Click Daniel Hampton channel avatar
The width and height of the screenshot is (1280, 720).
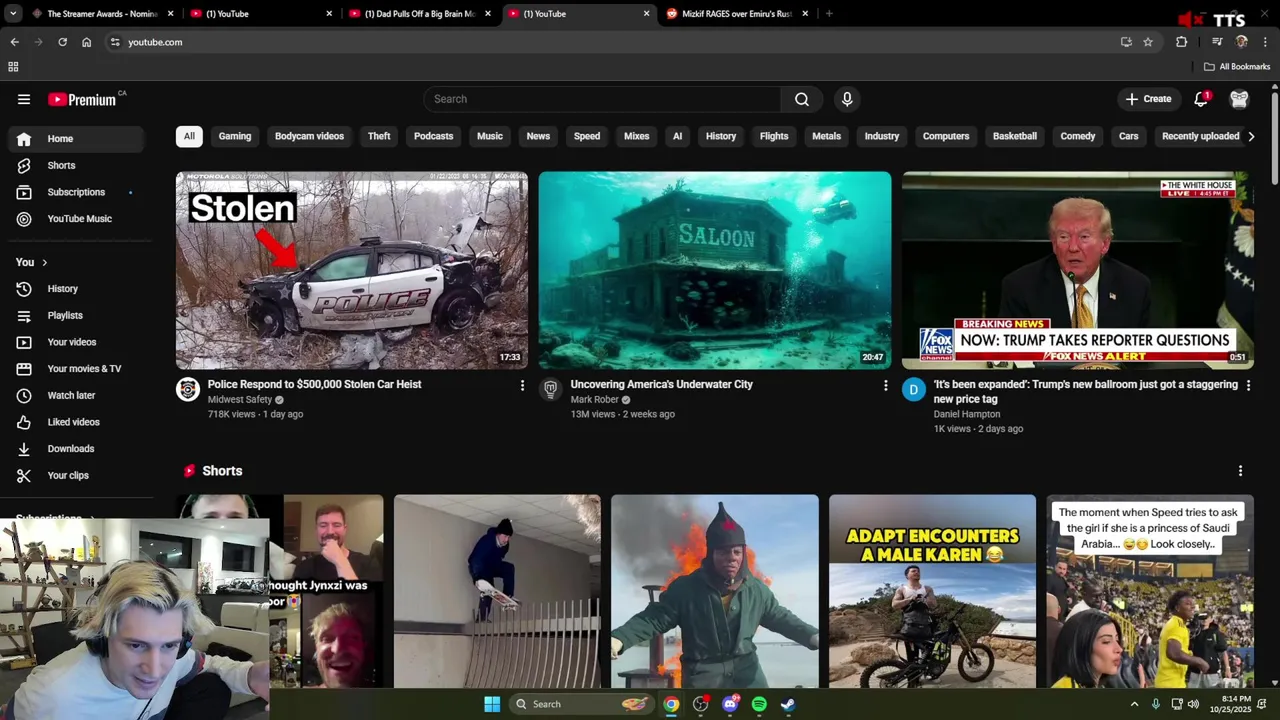pyautogui.click(x=914, y=390)
